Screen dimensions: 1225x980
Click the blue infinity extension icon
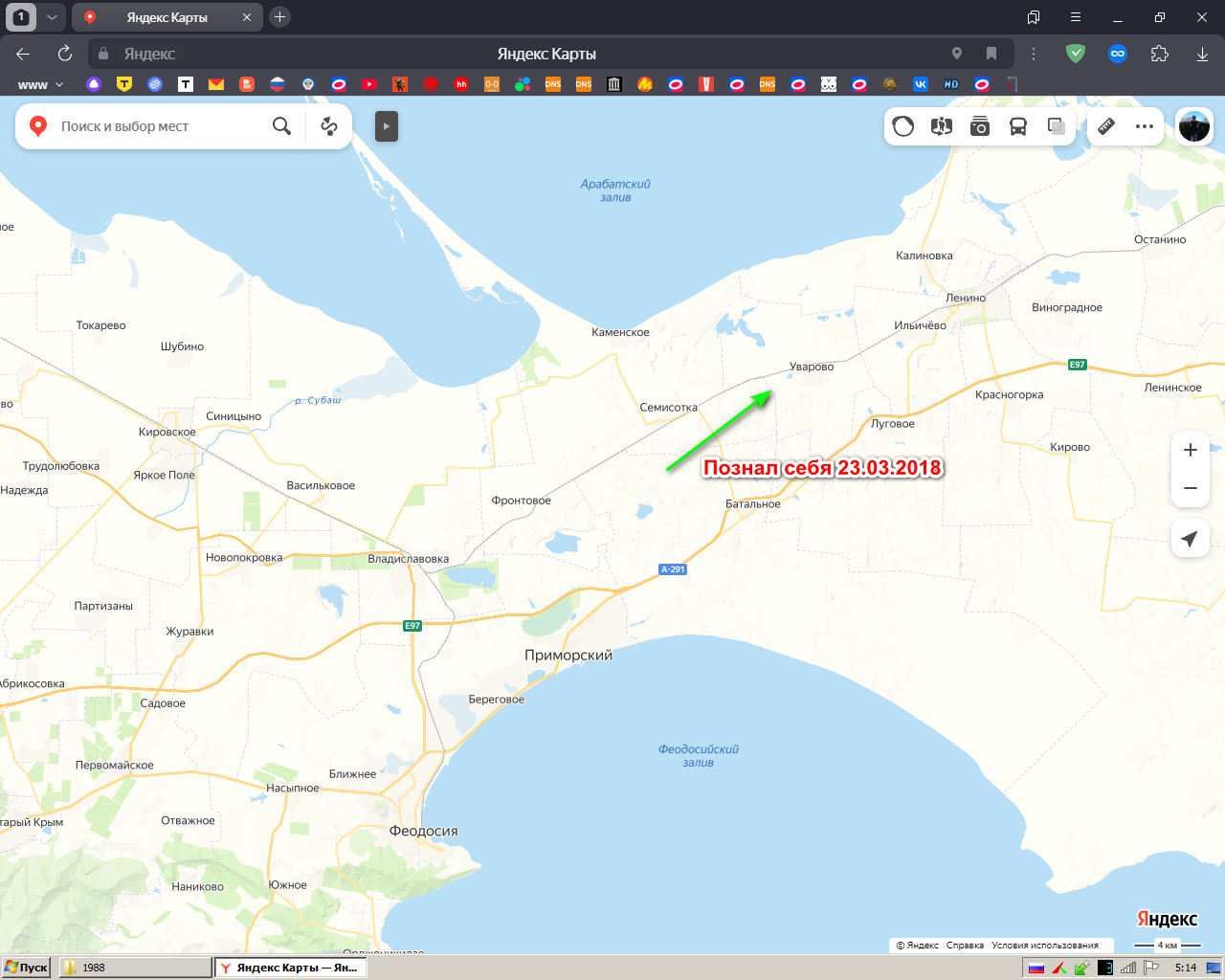tap(1118, 54)
